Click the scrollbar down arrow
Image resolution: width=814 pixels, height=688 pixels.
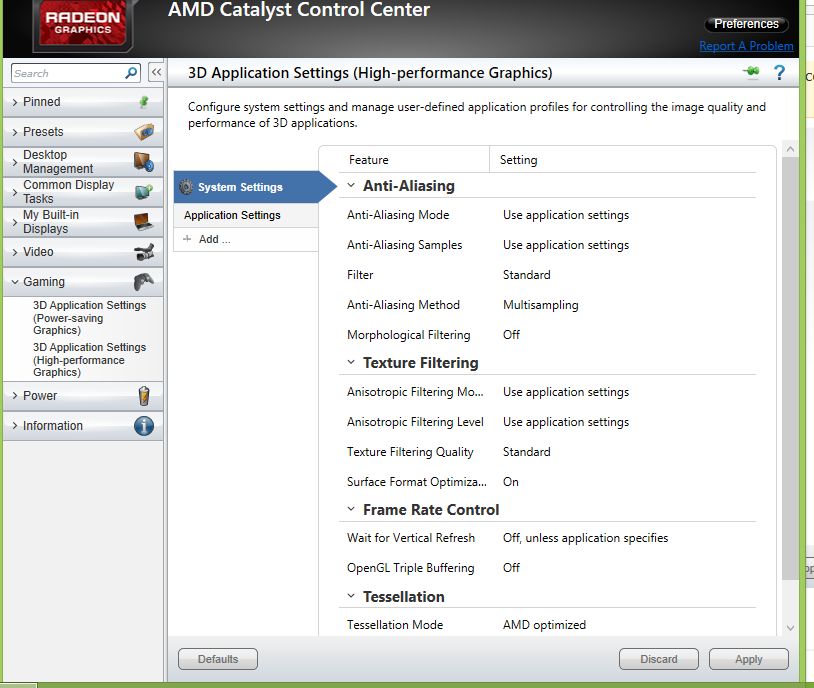(790, 628)
